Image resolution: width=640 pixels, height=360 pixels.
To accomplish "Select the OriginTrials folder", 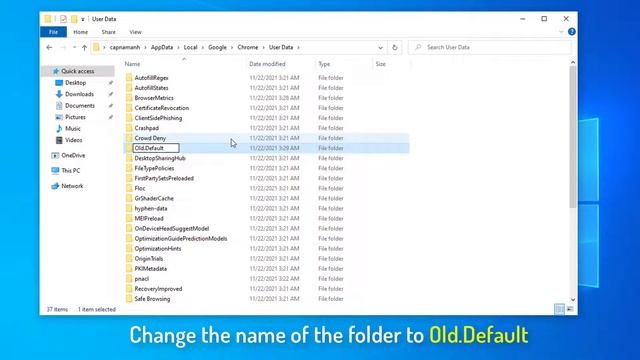I will (x=149, y=258).
